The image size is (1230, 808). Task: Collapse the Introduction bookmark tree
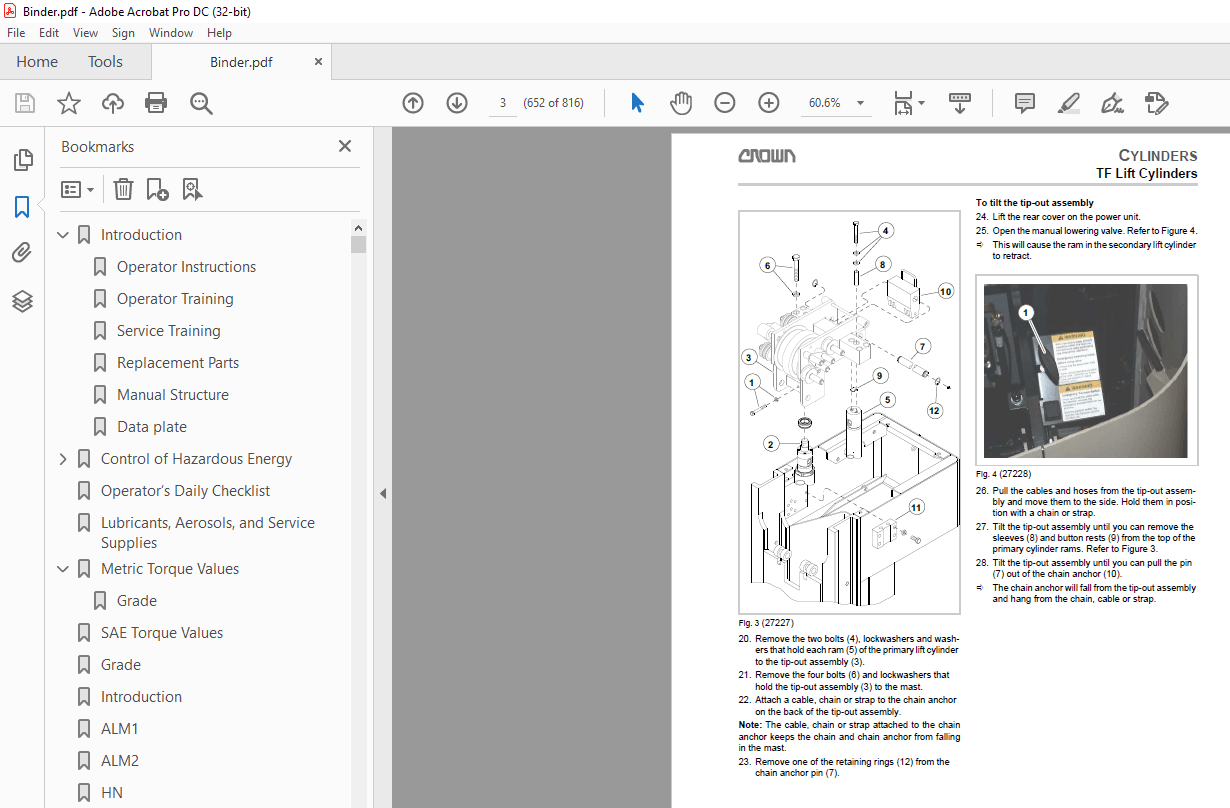(x=63, y=234)
